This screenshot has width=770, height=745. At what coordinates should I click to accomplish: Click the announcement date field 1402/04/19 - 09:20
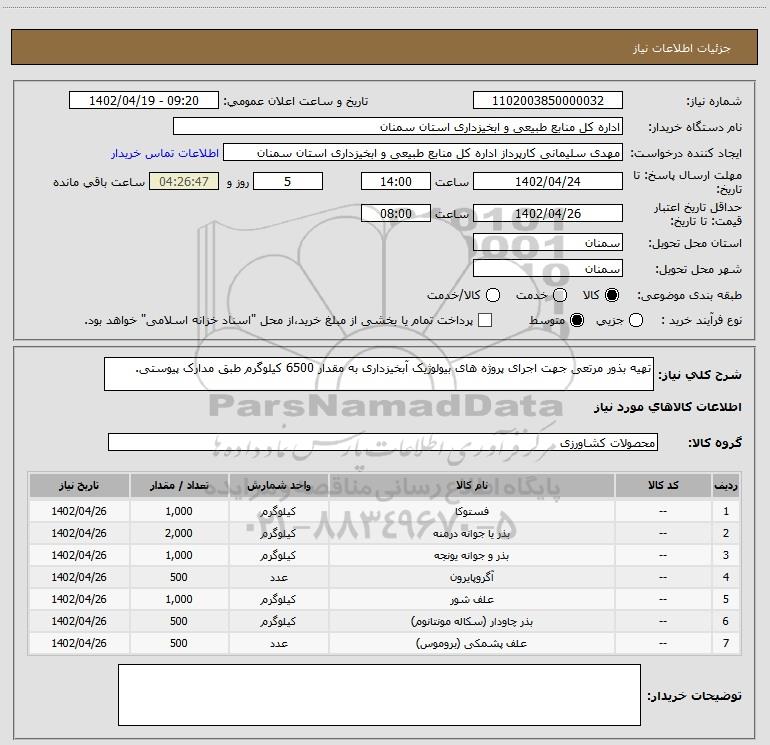coord(144,101)
